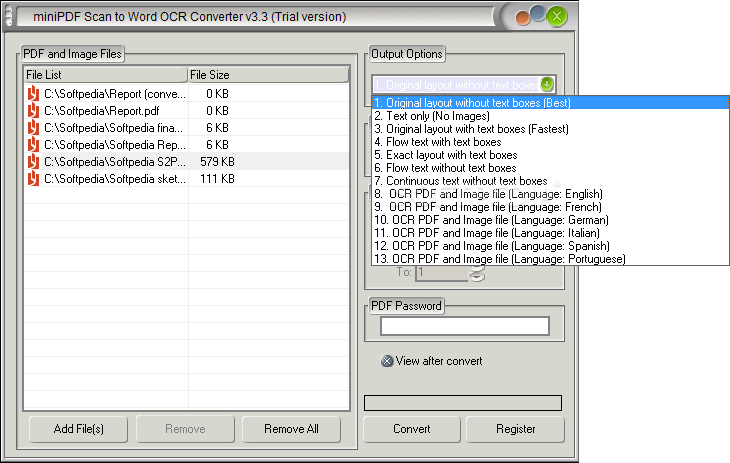Choose OCR with Language: German
This screenshot has width=730, height=463.
(550, 220)
